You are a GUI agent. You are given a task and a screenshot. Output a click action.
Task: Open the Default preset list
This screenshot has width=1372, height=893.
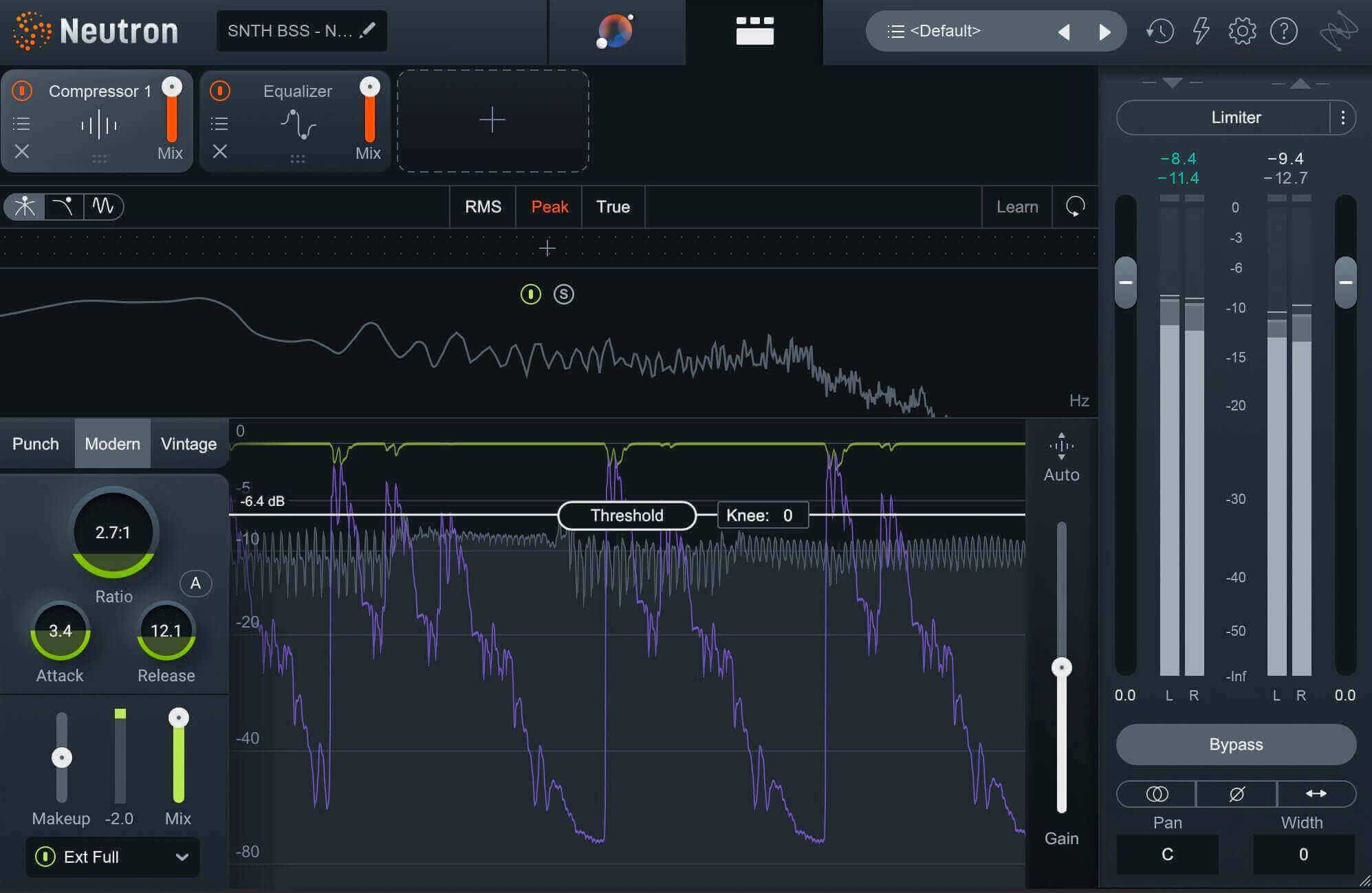(934, 31)
